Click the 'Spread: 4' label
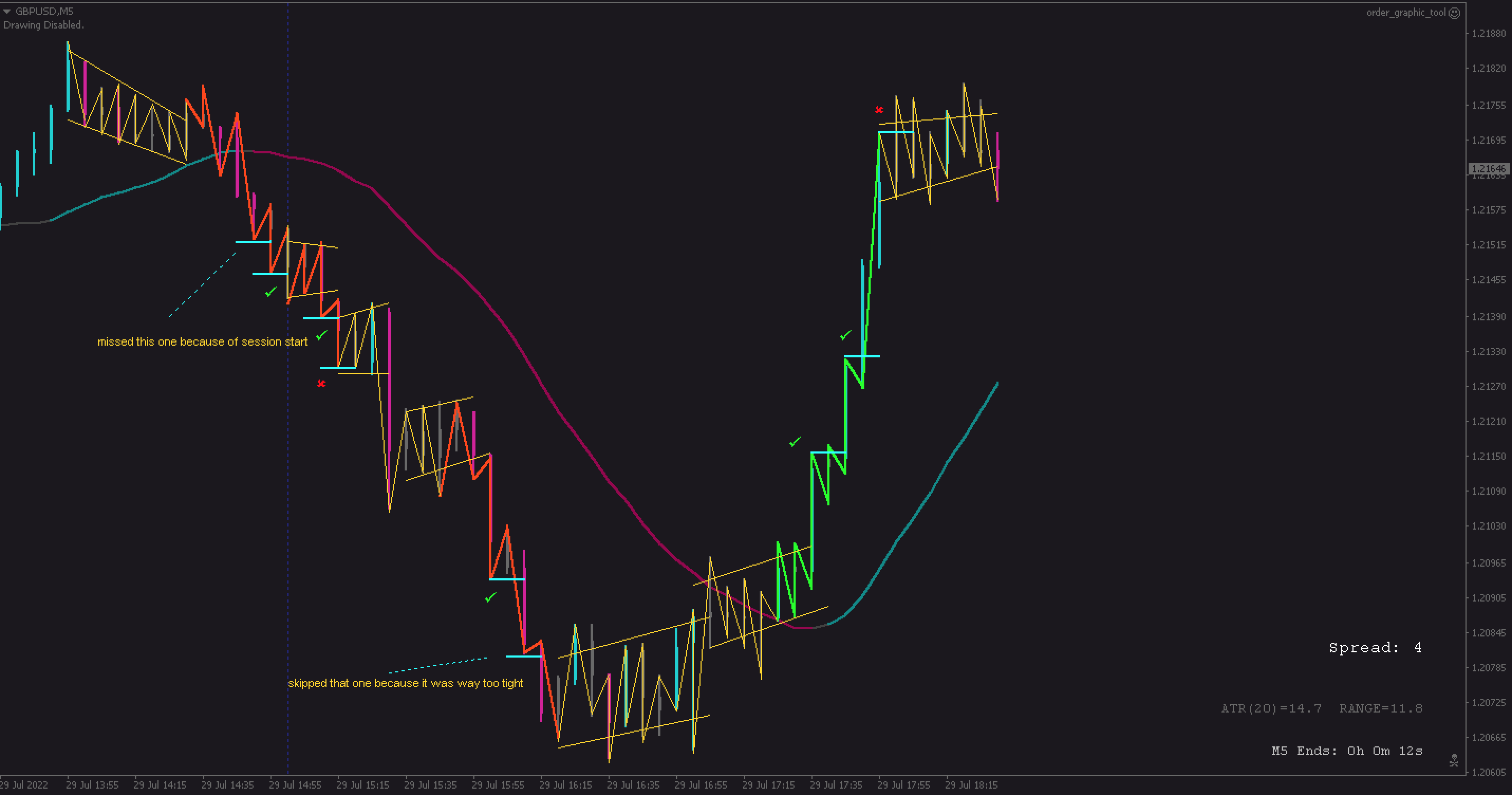This screenshot has width=1512, height=795. (1375, 648)
